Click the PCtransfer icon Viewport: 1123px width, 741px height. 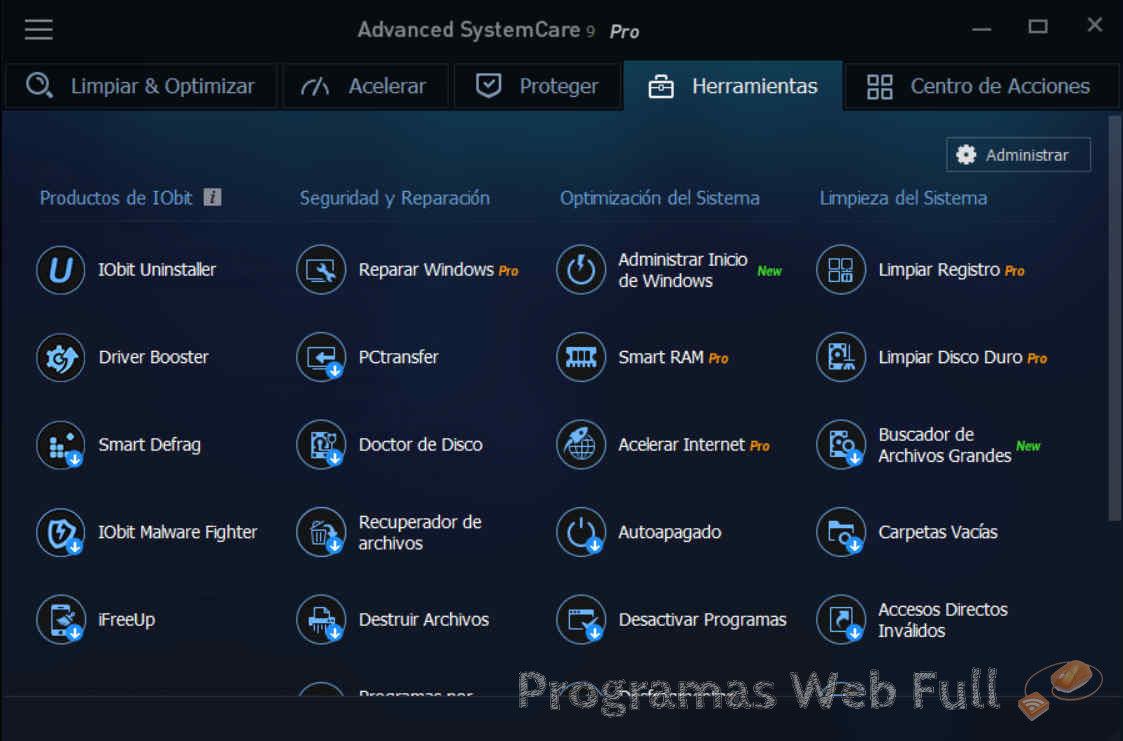click(x=321, y=357)
